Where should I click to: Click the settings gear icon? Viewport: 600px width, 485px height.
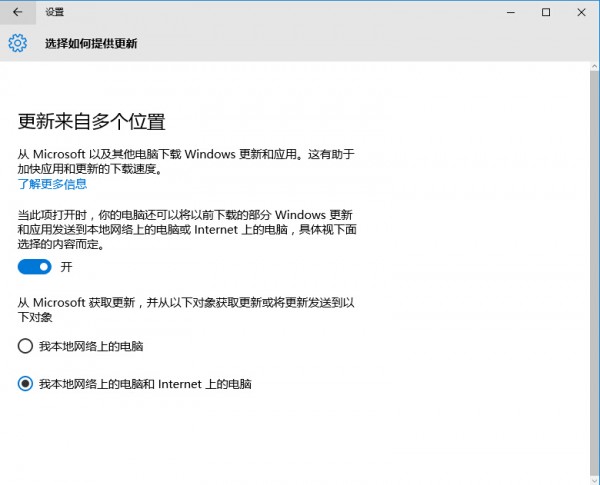click(17, 43)
